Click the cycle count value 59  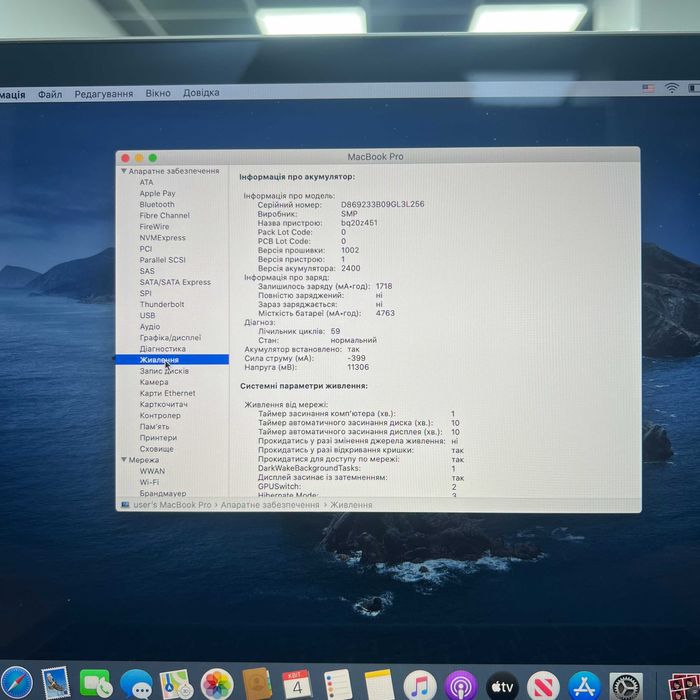tap(335, 331)
